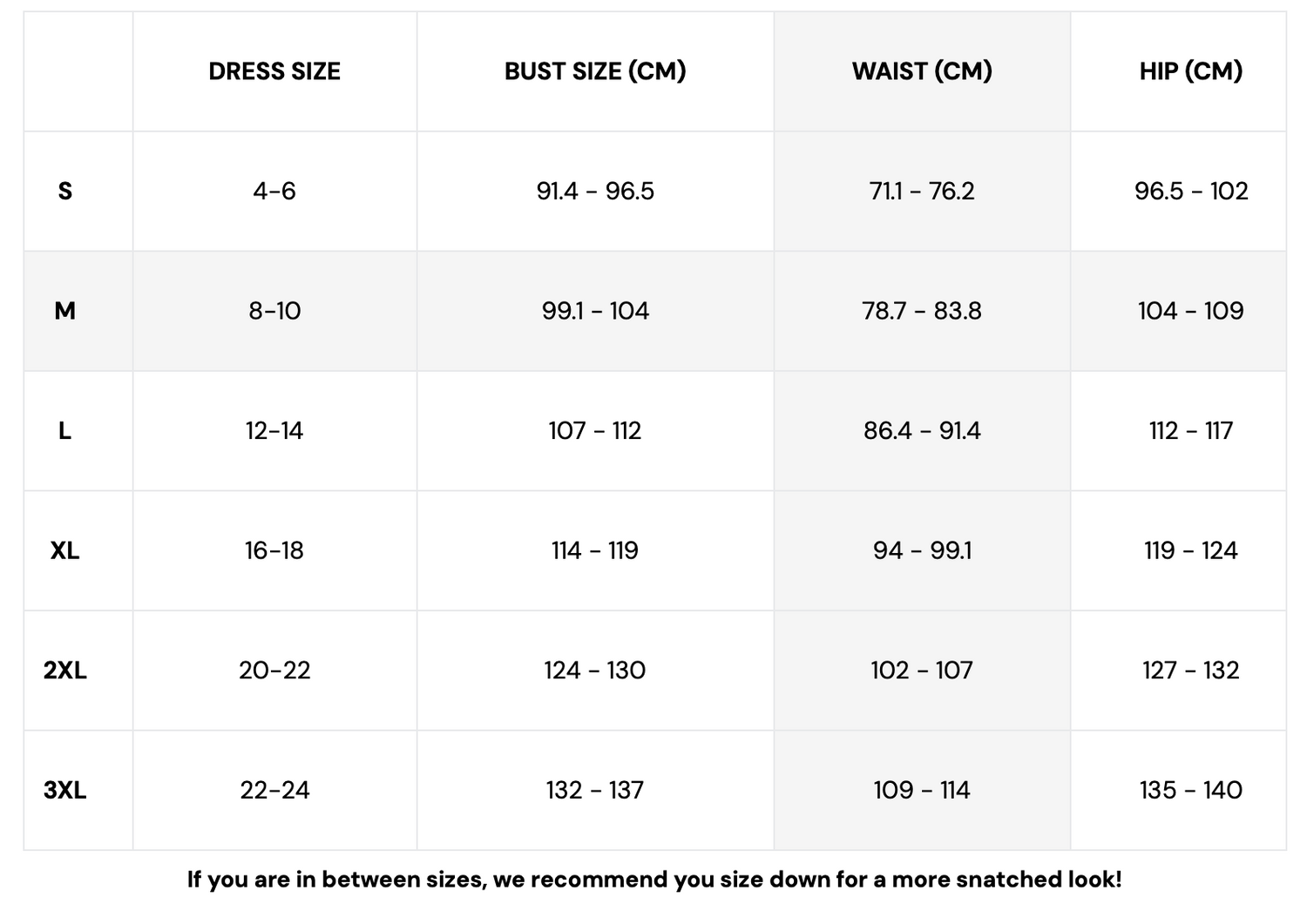This screenshot has height=924, width=1307.
Task: Select hip measurement 119 - 124
Action: [1190, 550]
